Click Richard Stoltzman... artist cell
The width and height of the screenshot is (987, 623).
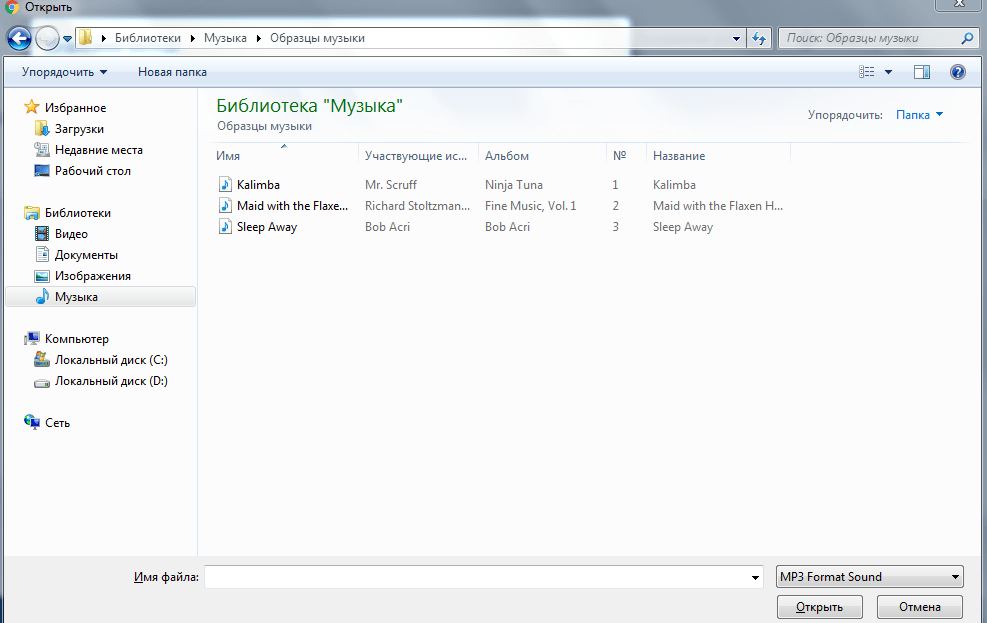[x=417, y=206]
